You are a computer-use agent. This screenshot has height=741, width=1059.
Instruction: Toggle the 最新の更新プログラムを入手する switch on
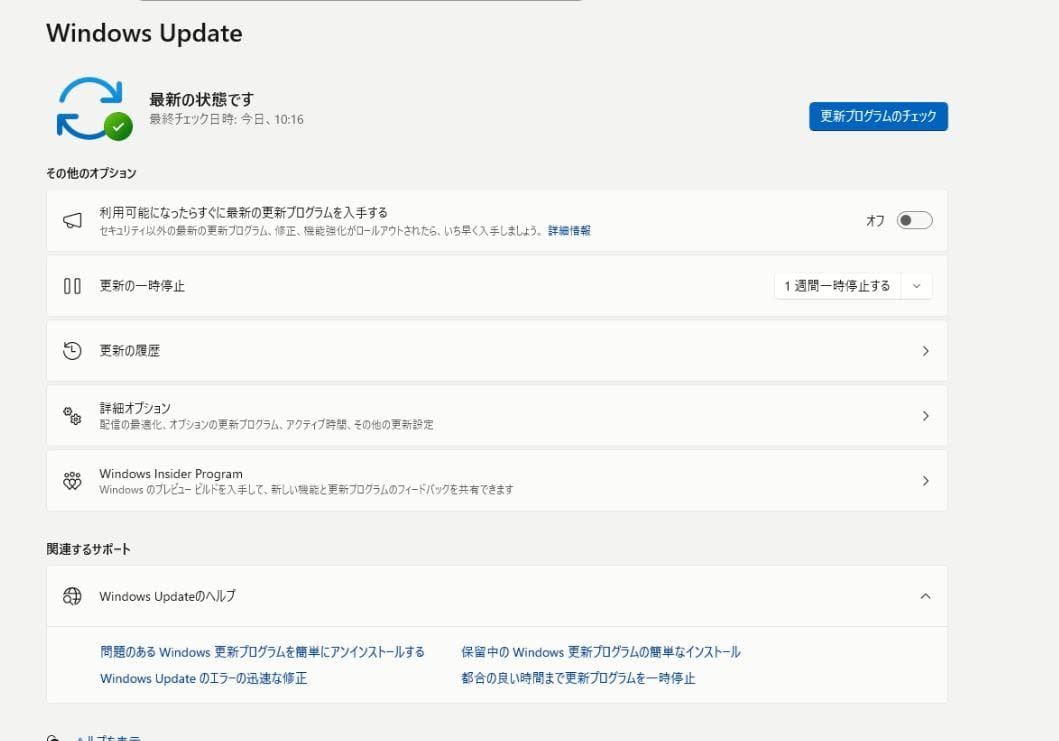[x=914, y=221]
